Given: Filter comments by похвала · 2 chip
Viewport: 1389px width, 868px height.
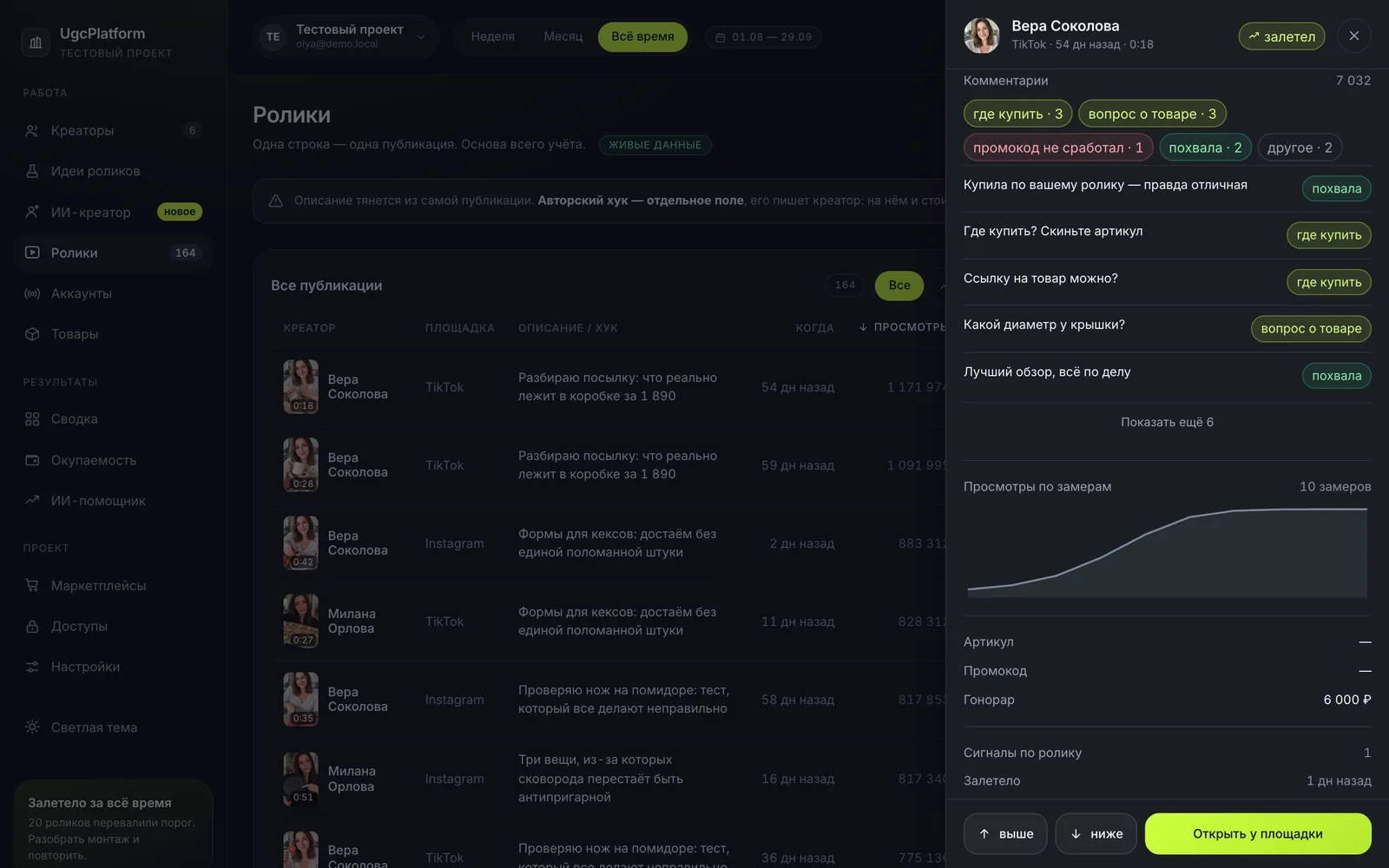Looking at the screenshot, I should pyautogui.click(x=1205, y=148).
